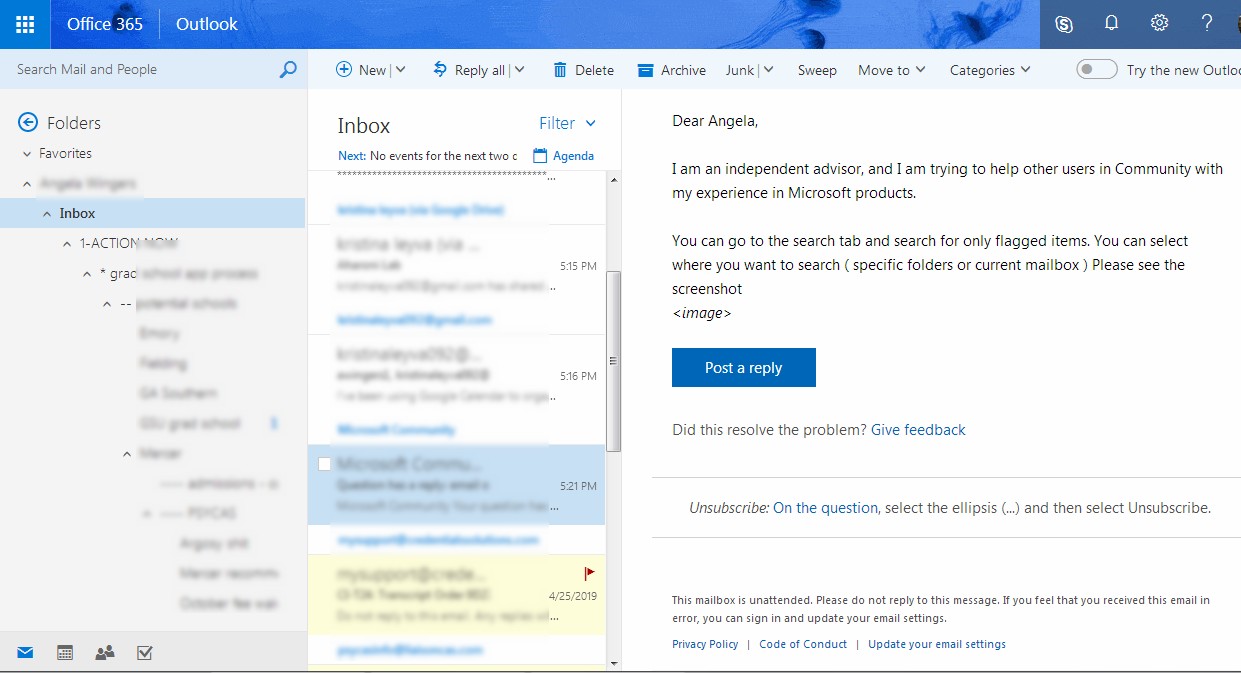Click the Agenda calendar icon

pos(540,155)
